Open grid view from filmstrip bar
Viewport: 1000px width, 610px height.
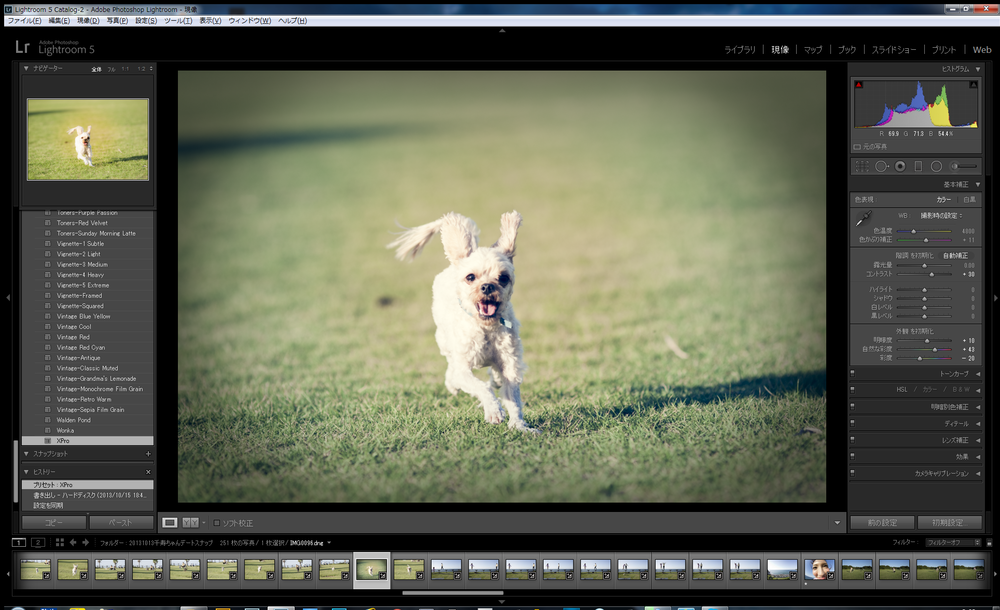[x=60, y=542]
